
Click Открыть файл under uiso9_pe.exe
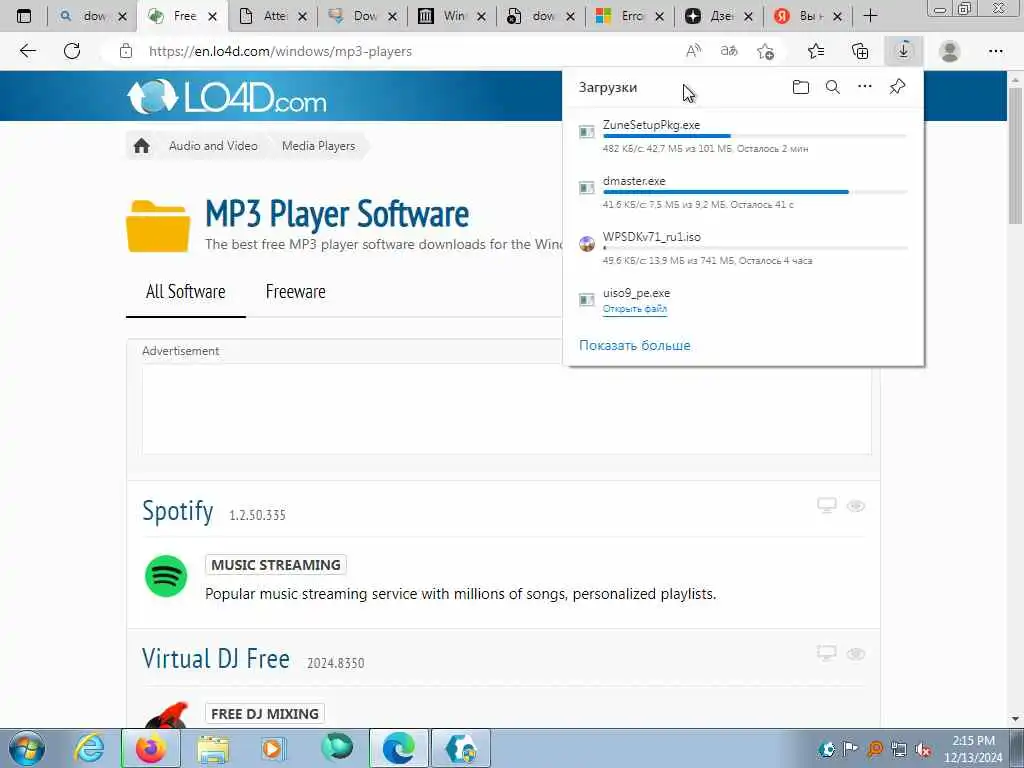(x=634, y=309)
